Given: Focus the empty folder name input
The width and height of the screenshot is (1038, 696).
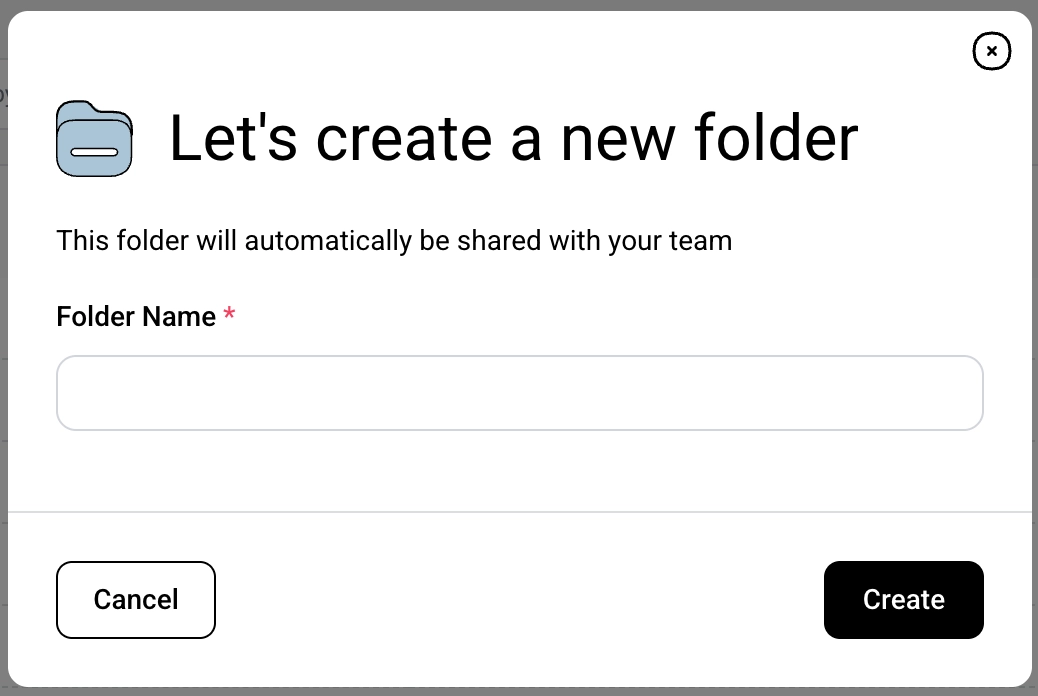Looking at the screenshot, I should pos(519,393).
